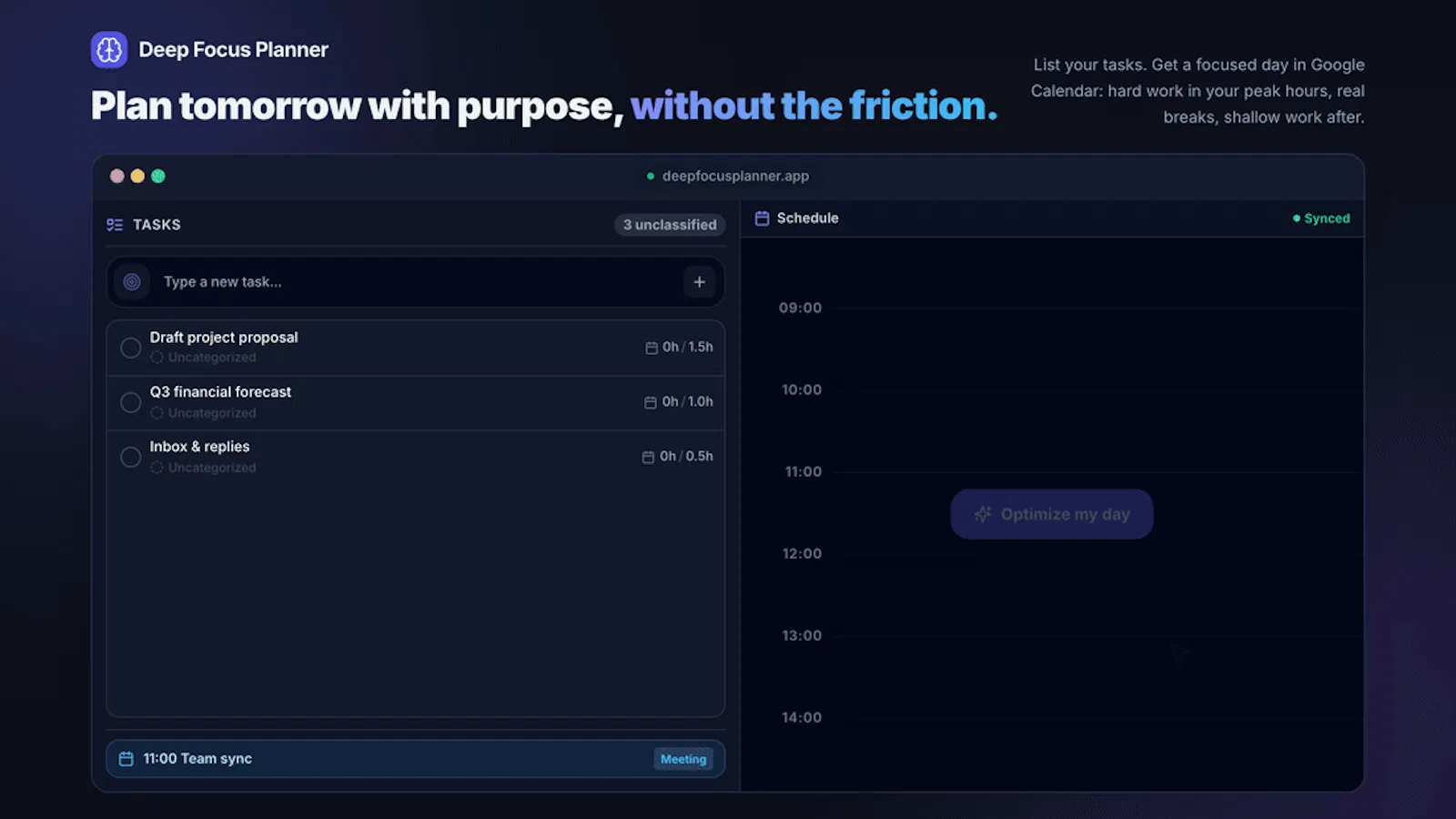Select the Q3 financial forecast task title

pos(221,392)
